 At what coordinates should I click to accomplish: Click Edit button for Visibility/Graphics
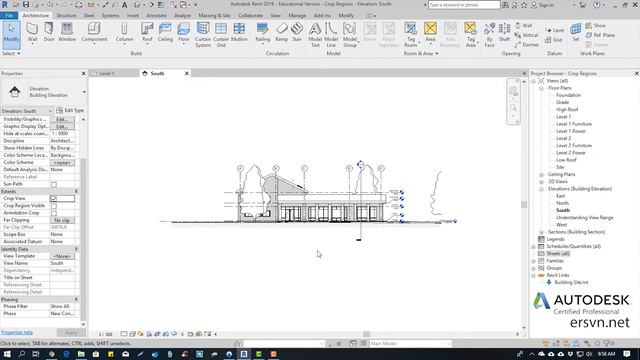(62, 119)
